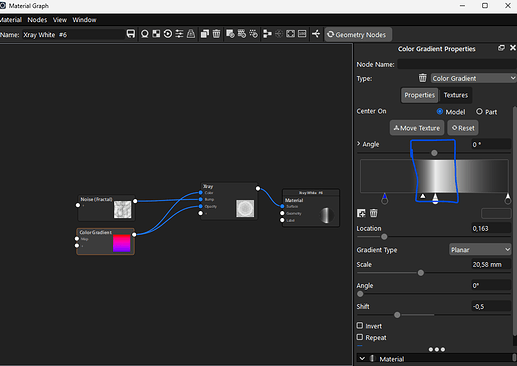Open the Gradient Type Planar dropdown
Viewport: 517px width, 366px height.
480,250
